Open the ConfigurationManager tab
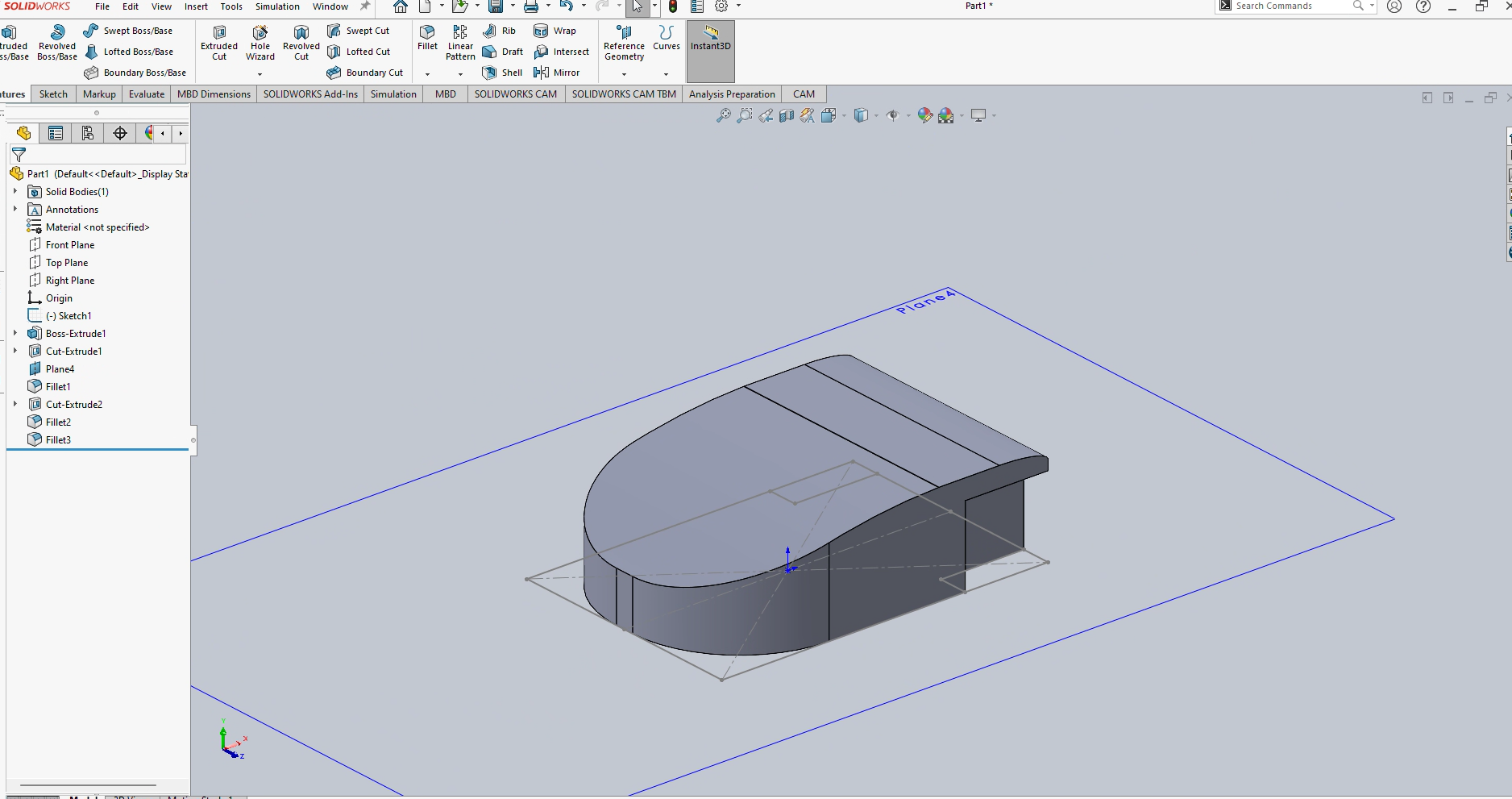The height and width of the screenshot is (799, 1512). point(88,133)
